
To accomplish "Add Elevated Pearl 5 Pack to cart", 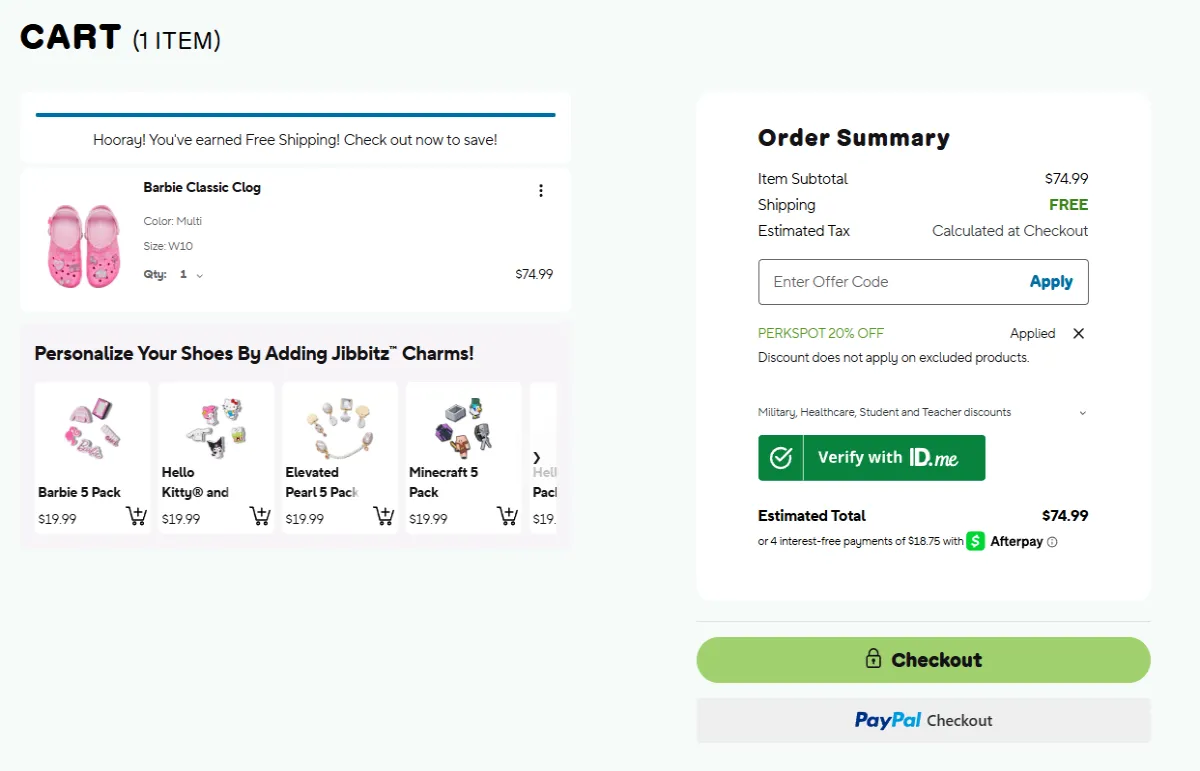I will point(383,515).
